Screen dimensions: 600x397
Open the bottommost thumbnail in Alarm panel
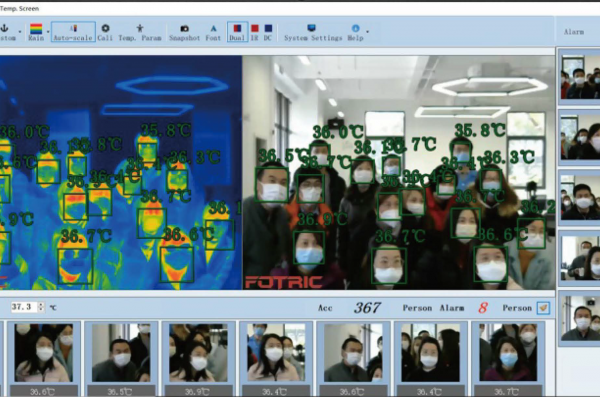[580, 318]
